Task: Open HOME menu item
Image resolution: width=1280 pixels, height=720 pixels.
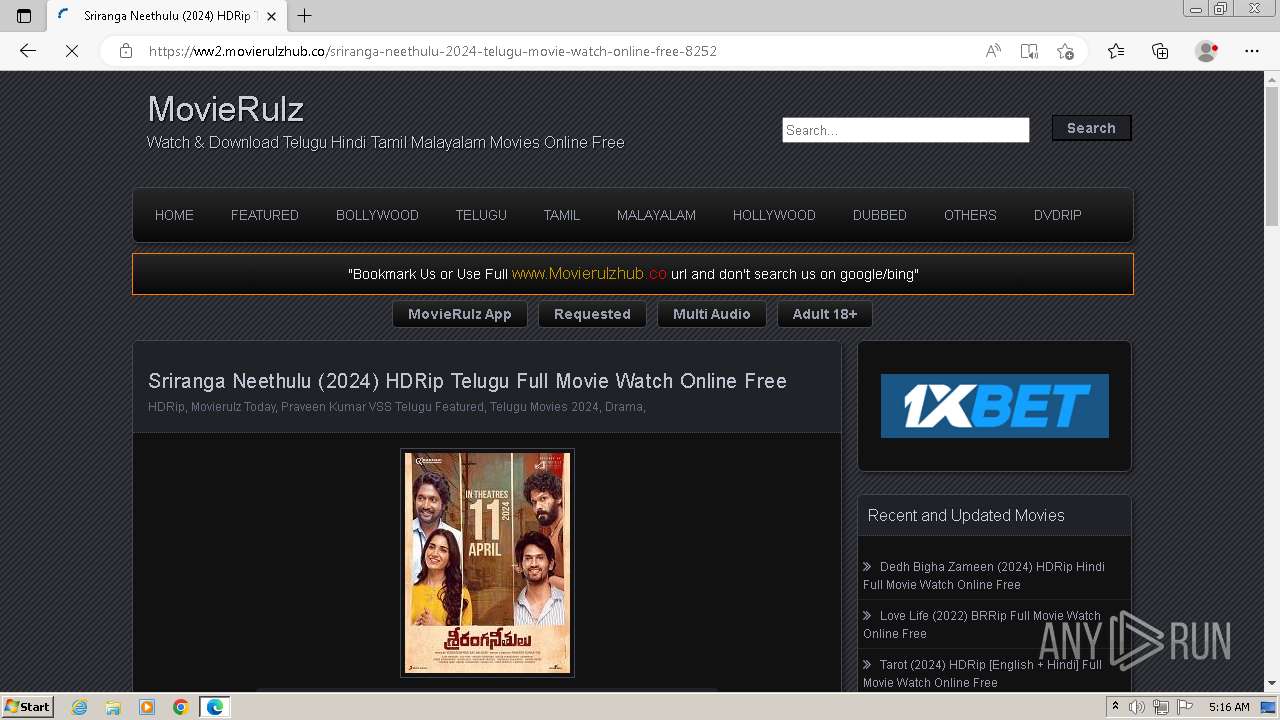Action: [174, 215]
